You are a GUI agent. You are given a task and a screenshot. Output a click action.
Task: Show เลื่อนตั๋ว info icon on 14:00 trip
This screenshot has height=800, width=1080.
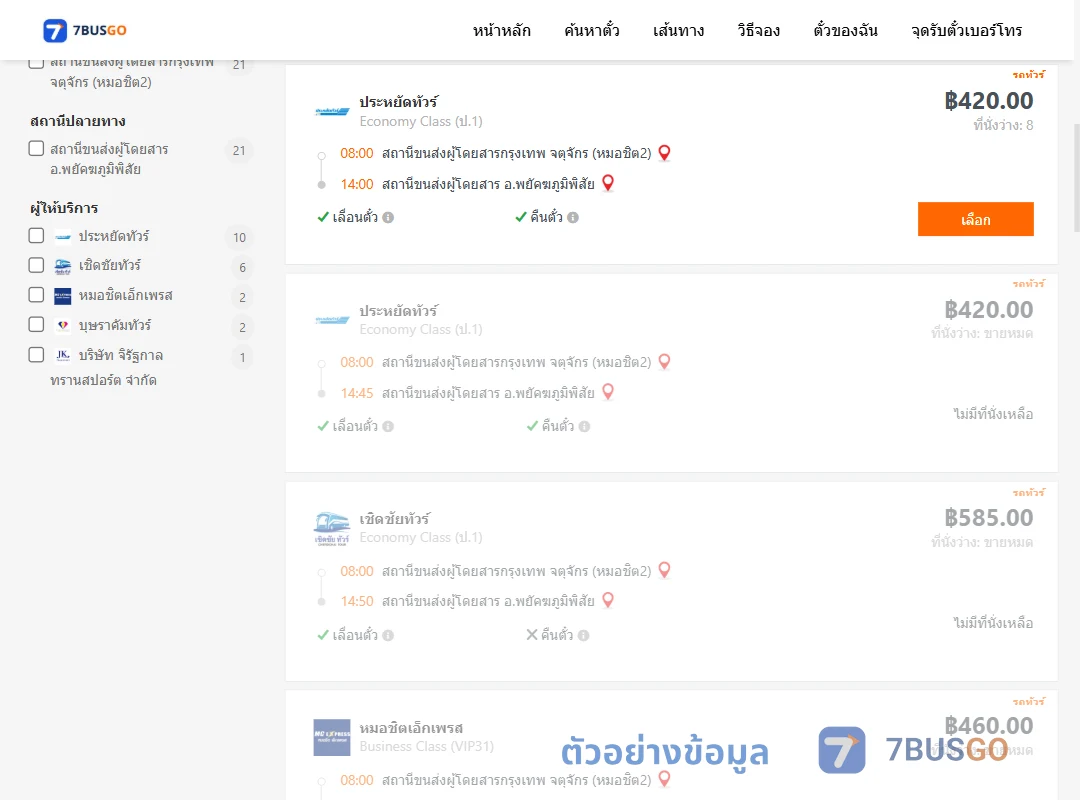click(388, 218)
